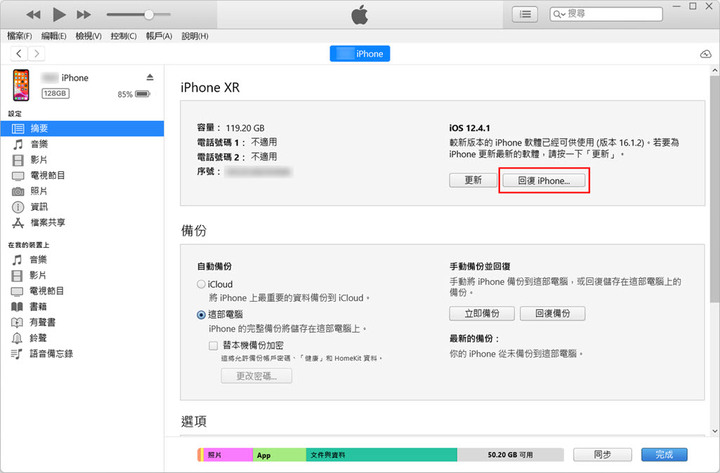Click the 更新 update button
This screenshot has width=720, height=473.
[x=473, y=180]
